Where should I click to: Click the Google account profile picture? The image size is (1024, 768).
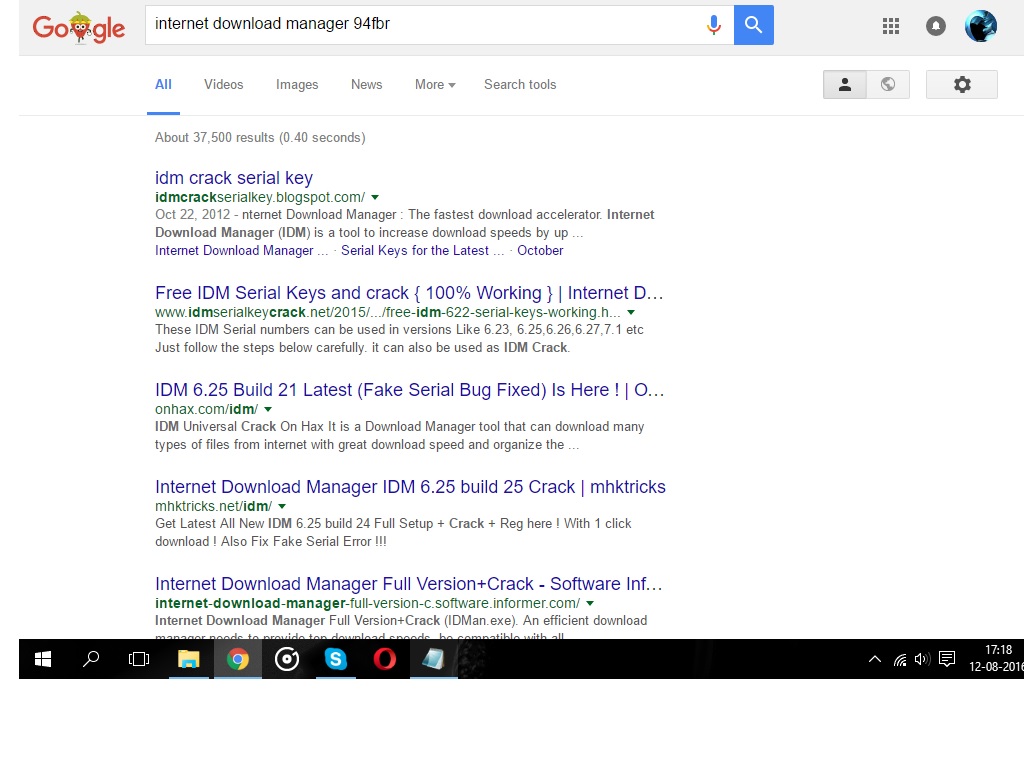pos(980,25)
